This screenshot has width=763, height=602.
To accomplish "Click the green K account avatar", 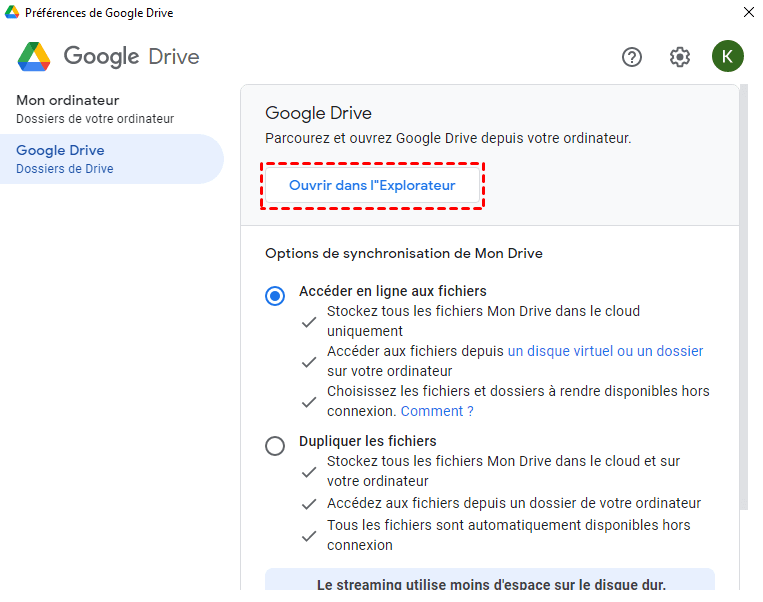I will (727, 56).
